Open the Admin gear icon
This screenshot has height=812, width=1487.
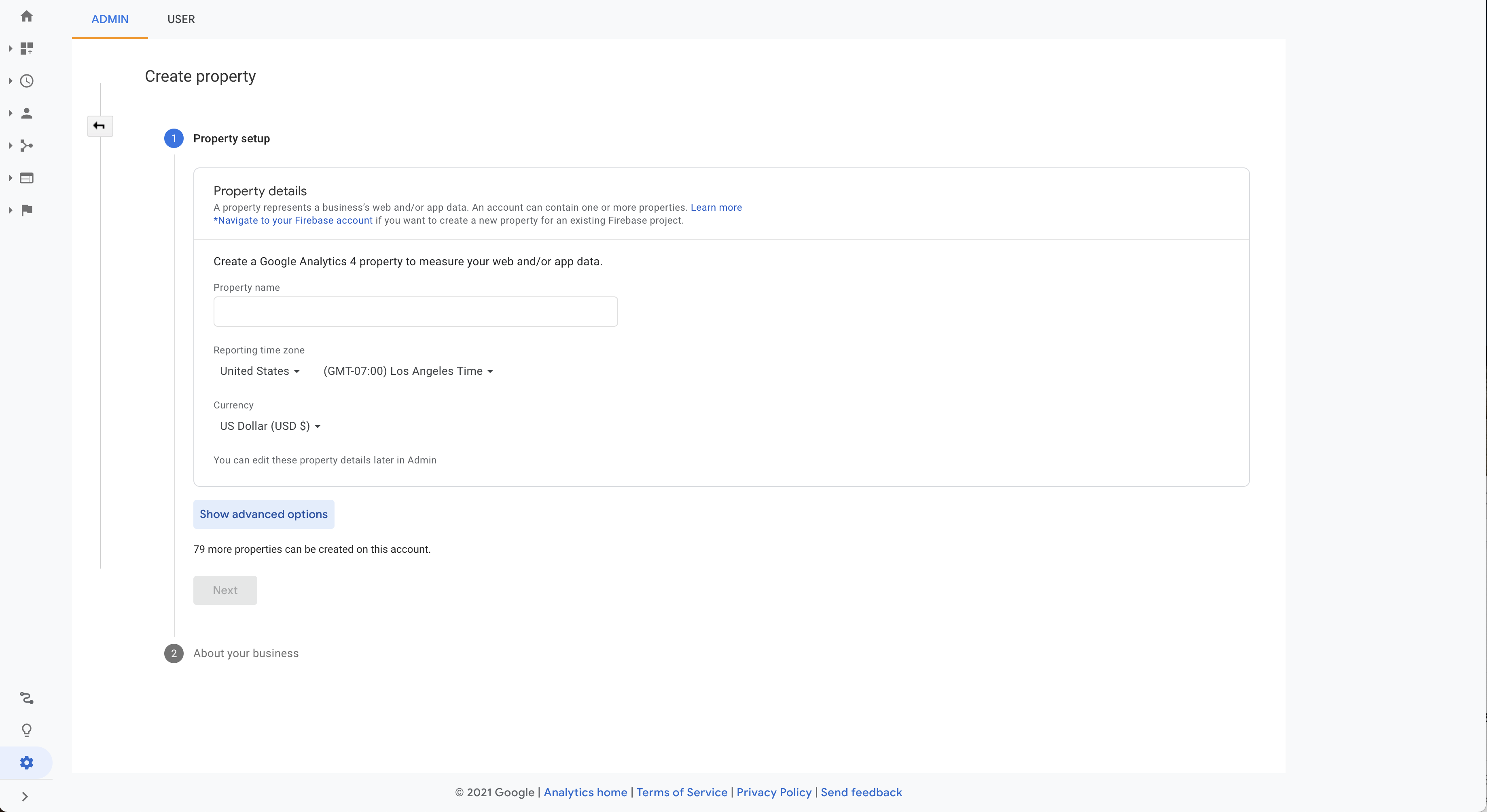click(x=27, y=762)
